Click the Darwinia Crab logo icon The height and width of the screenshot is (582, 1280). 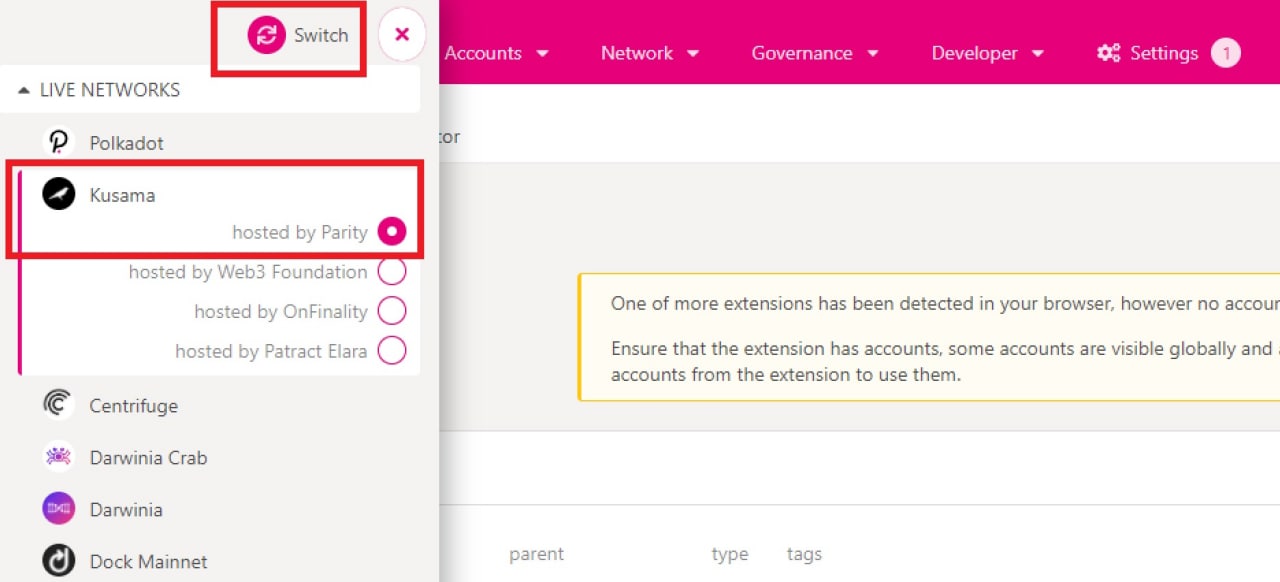click(59, 457)
